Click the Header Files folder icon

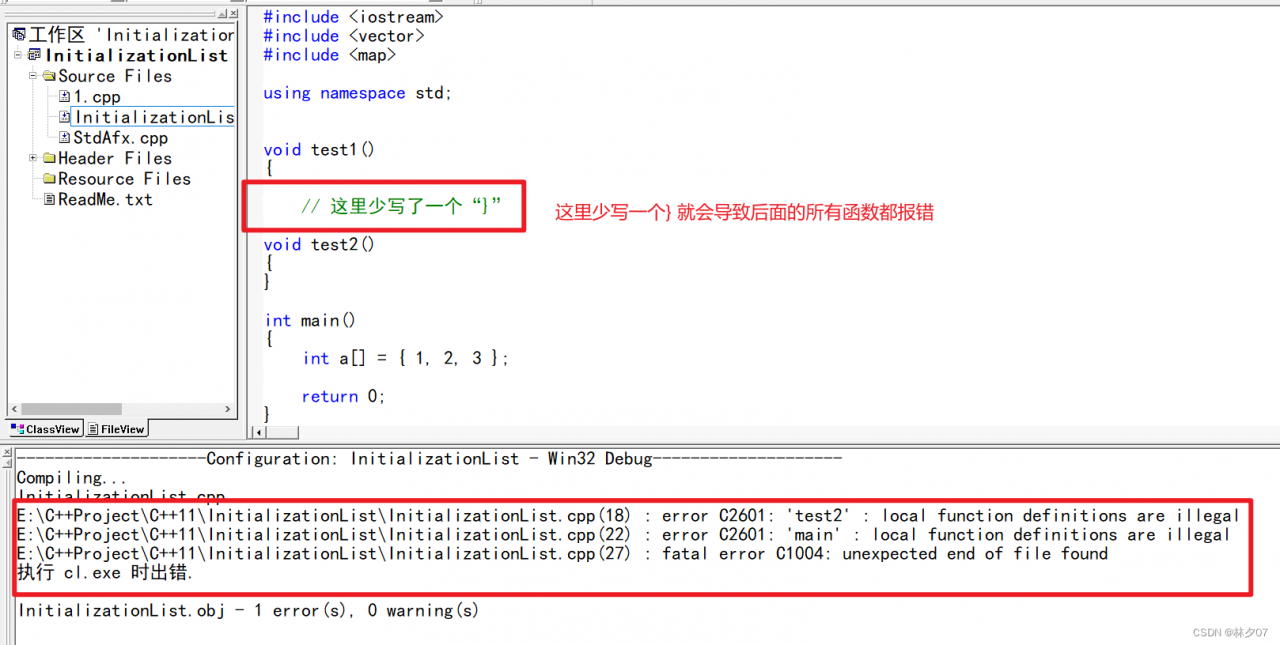(x=49, y=158)
